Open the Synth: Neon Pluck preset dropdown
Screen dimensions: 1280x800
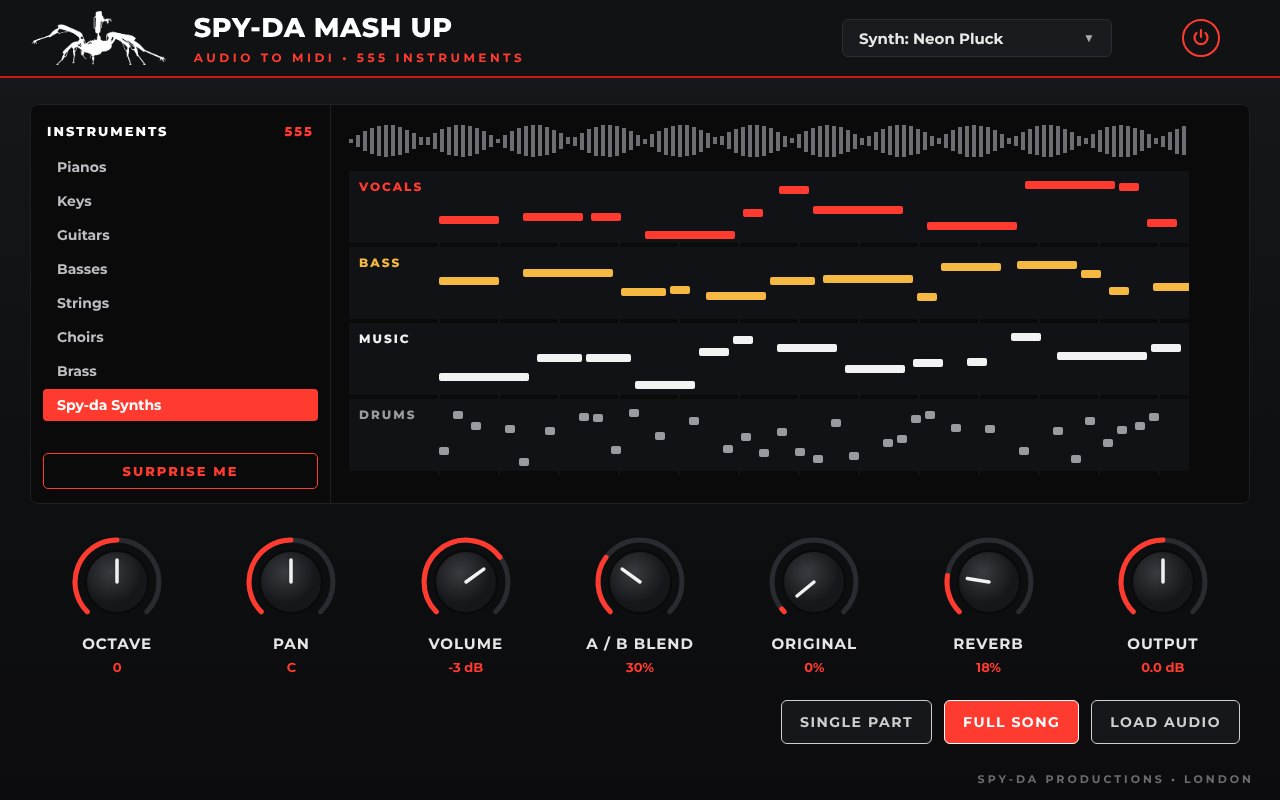point(977,38)
